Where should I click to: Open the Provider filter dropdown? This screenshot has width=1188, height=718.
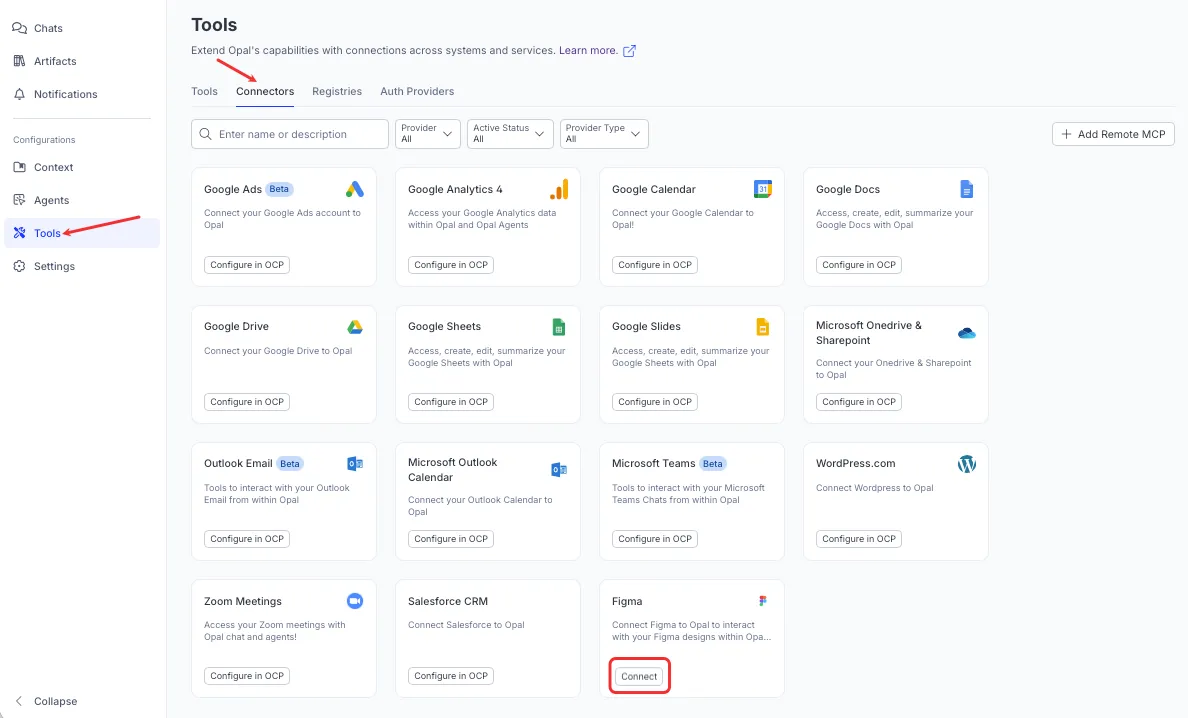click(428, 134)
